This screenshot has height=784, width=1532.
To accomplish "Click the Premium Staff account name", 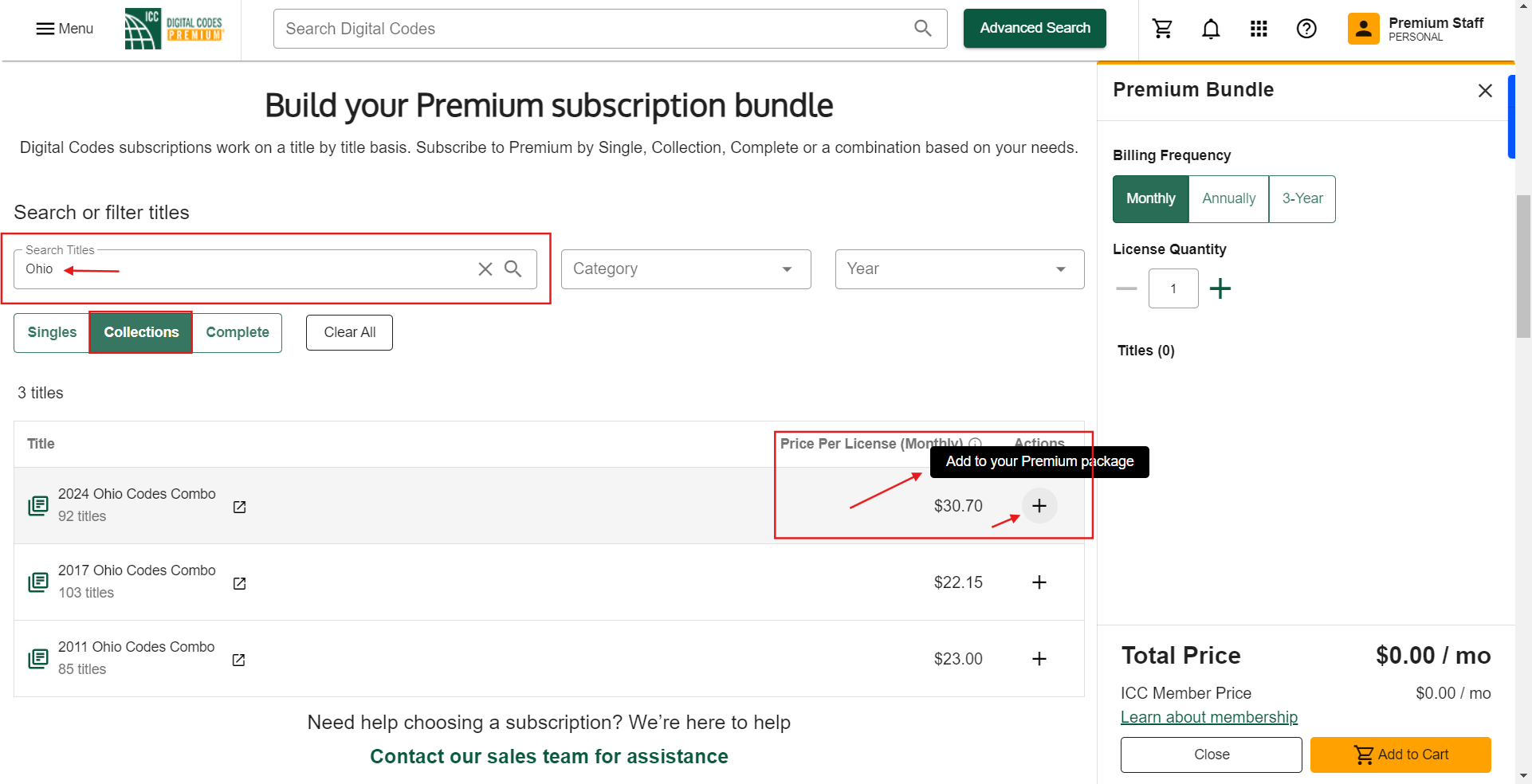I will tap(1436, 23).
